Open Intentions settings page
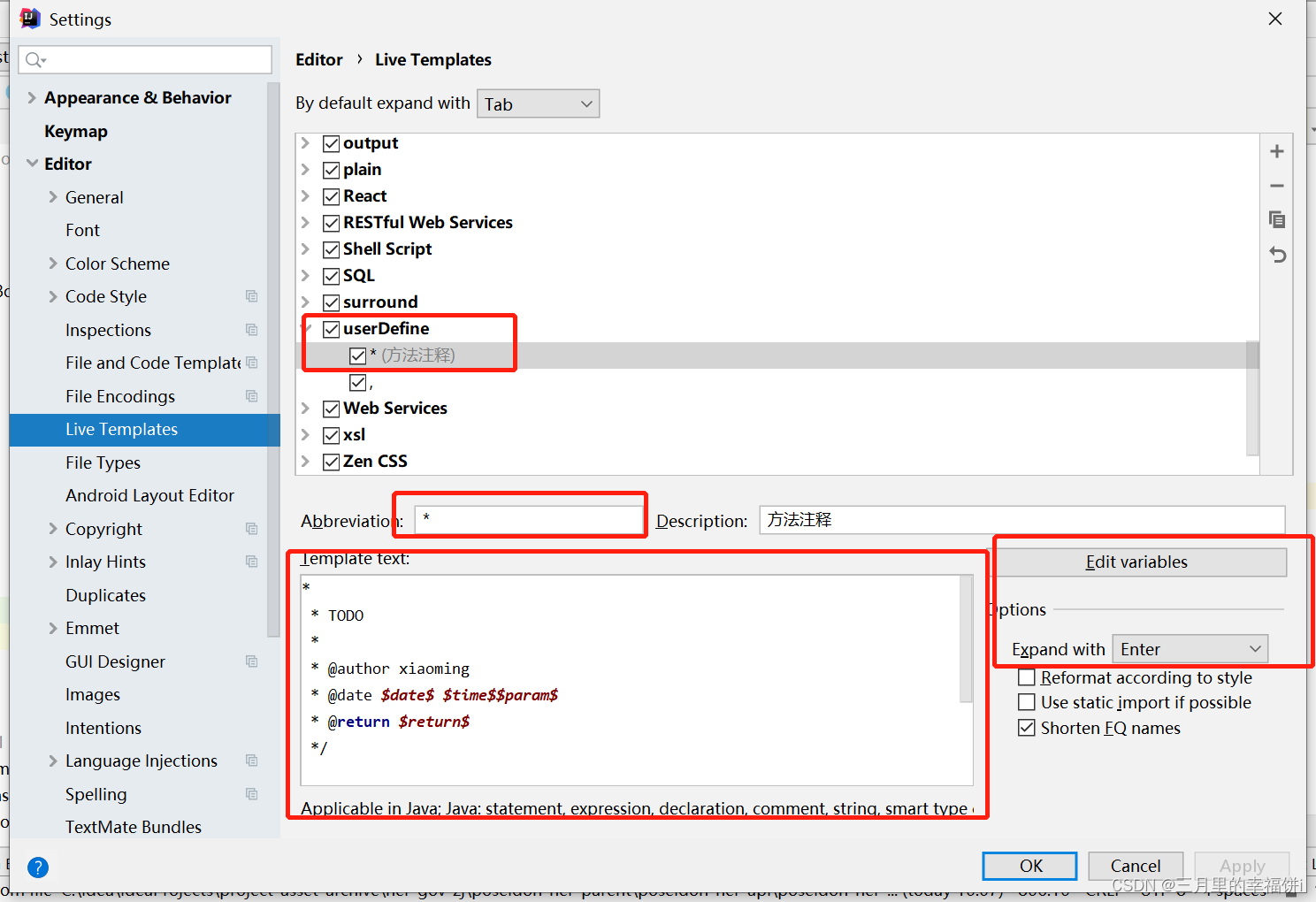 tap(103, 728)
